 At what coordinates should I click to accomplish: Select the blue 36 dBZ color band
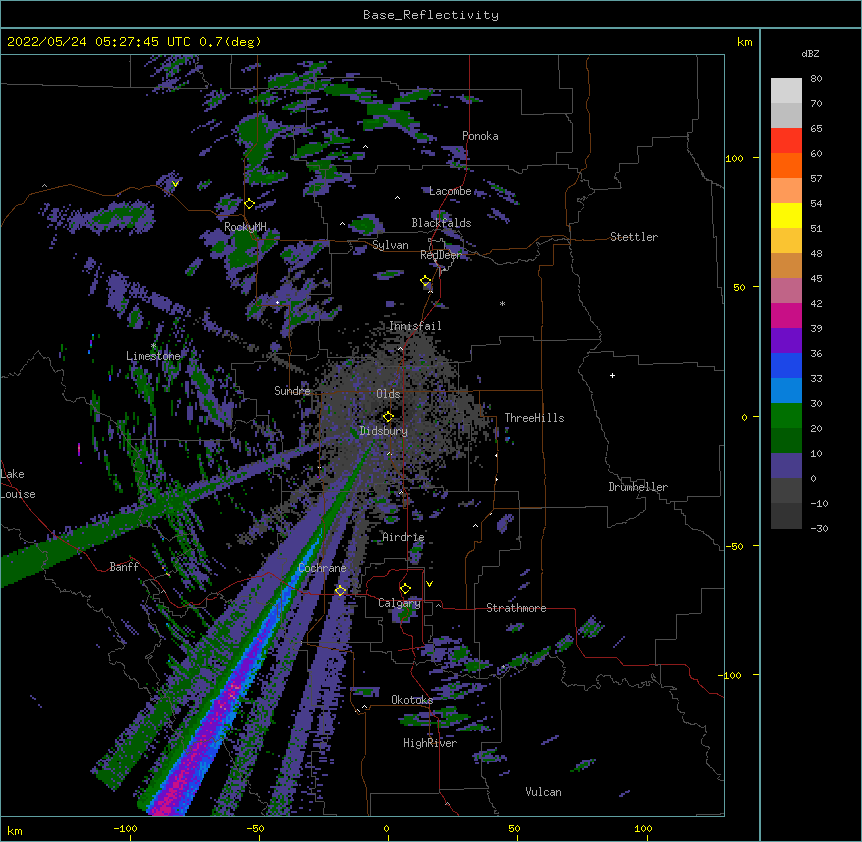click(786, 365)
